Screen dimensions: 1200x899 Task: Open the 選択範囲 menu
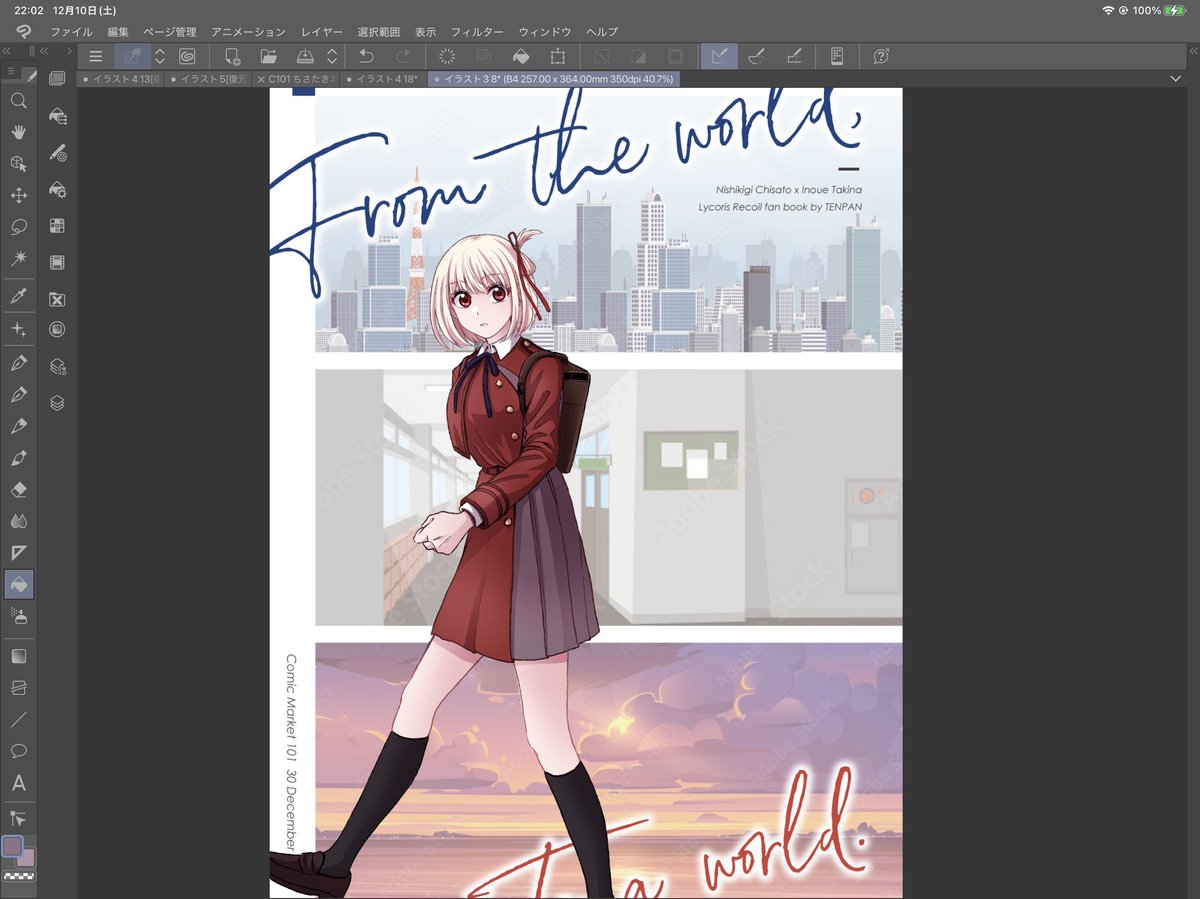378,32
